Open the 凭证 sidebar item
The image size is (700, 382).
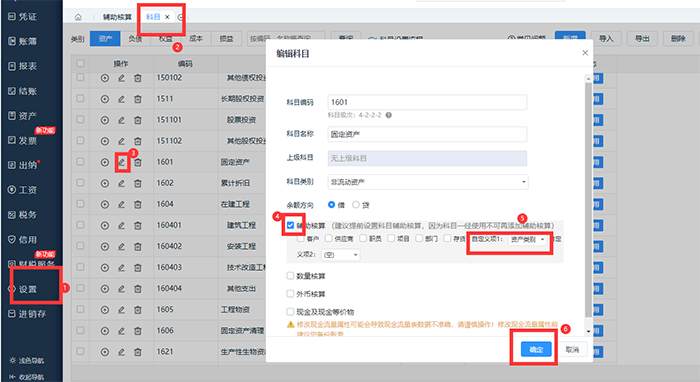coord(22,17)
